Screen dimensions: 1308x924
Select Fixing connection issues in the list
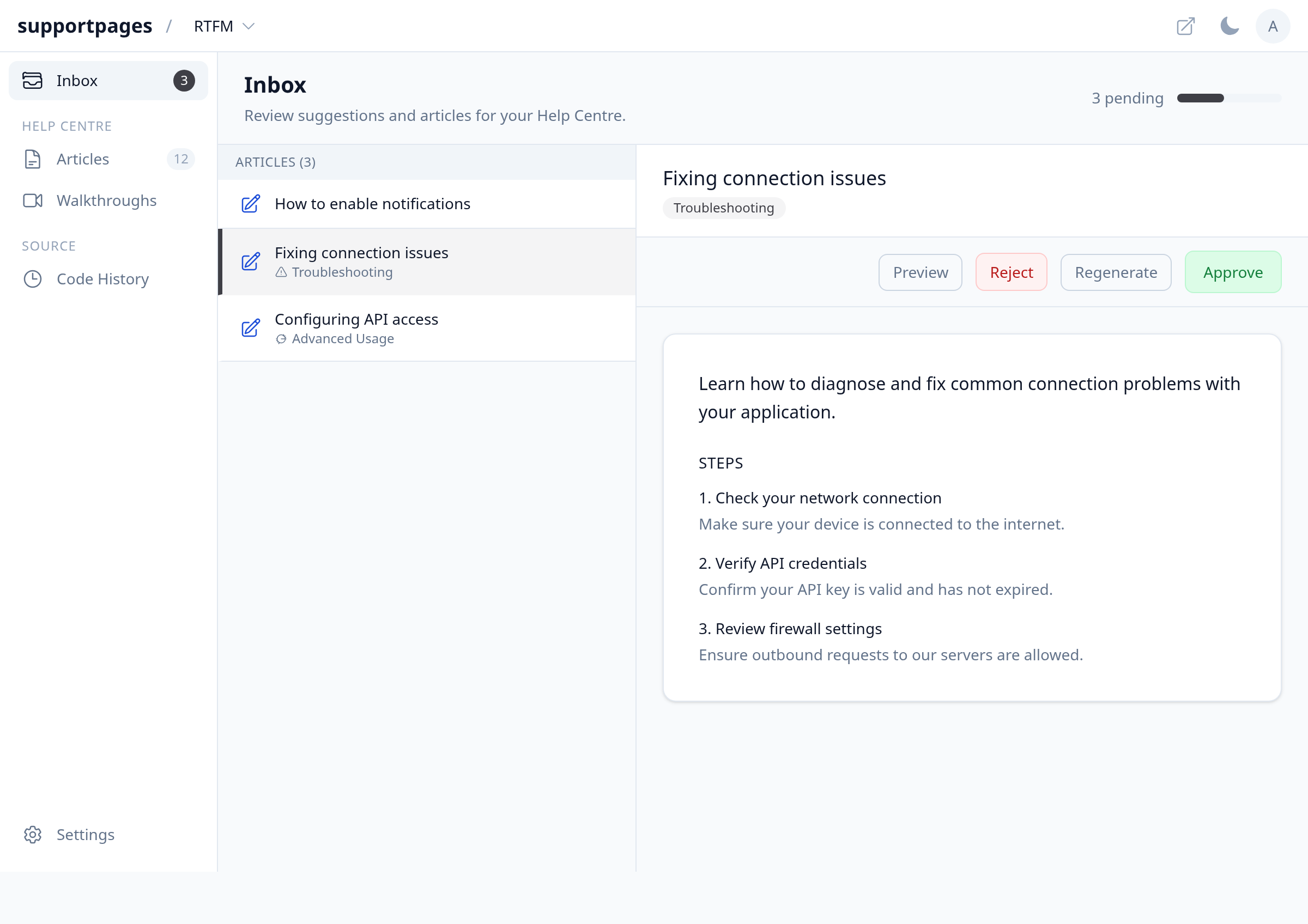(x=427, y=262)
